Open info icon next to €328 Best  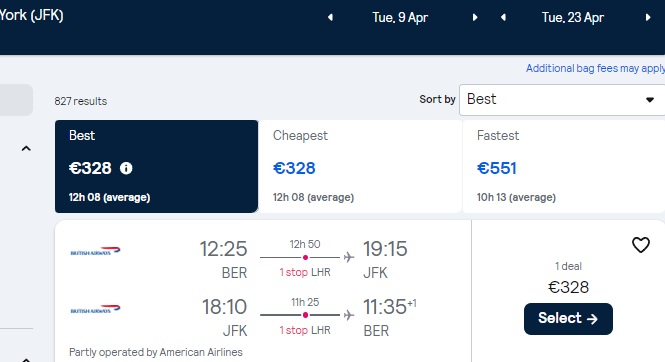126,168
